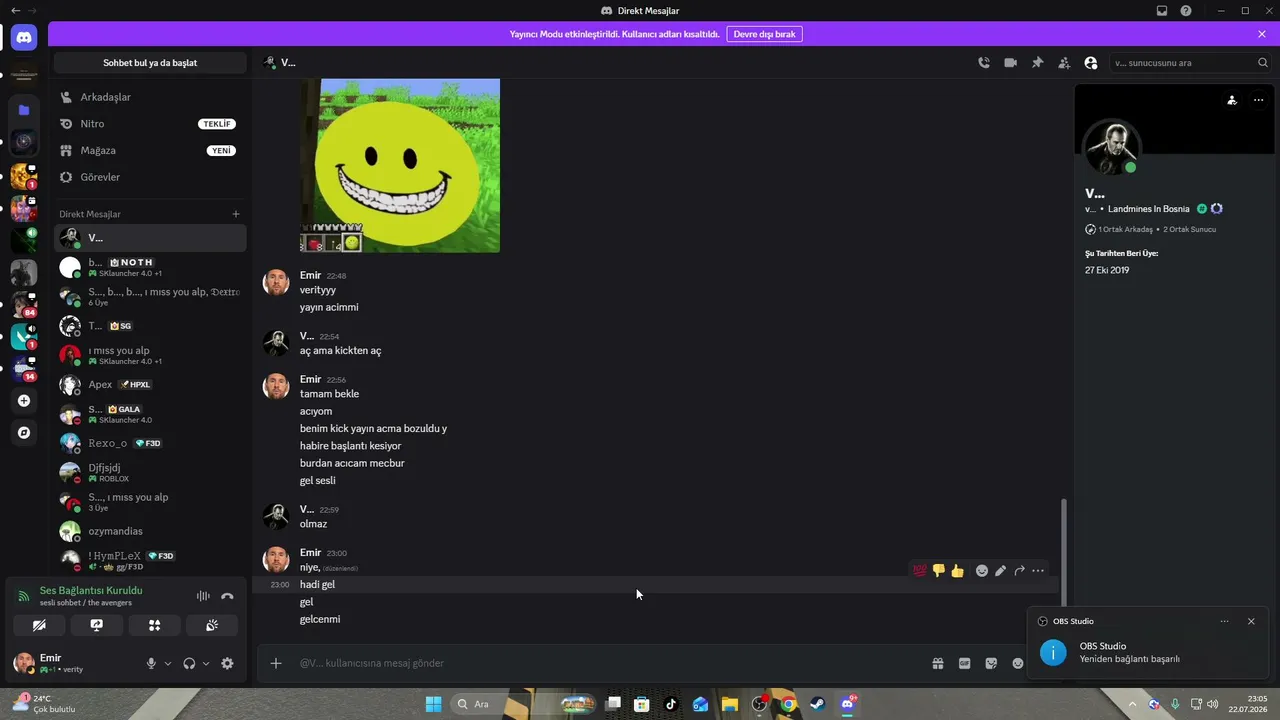
Task: Forward the message using the arrow icon
Action: coord(1019,571)
